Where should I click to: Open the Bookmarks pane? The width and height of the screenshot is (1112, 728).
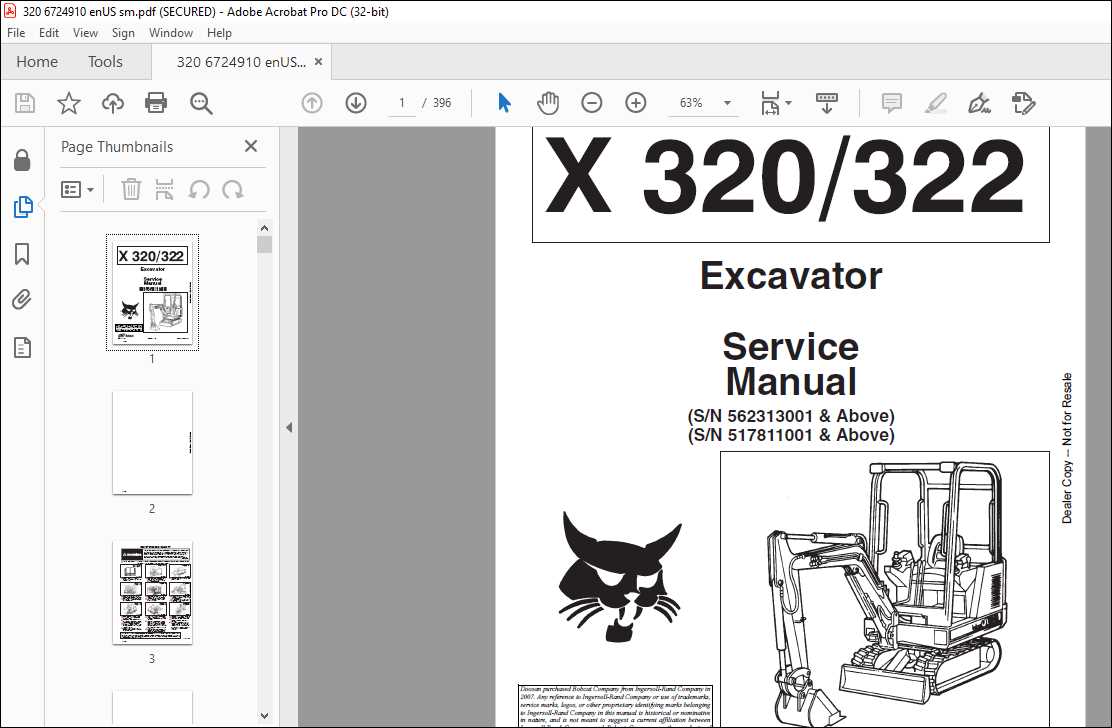22,254
